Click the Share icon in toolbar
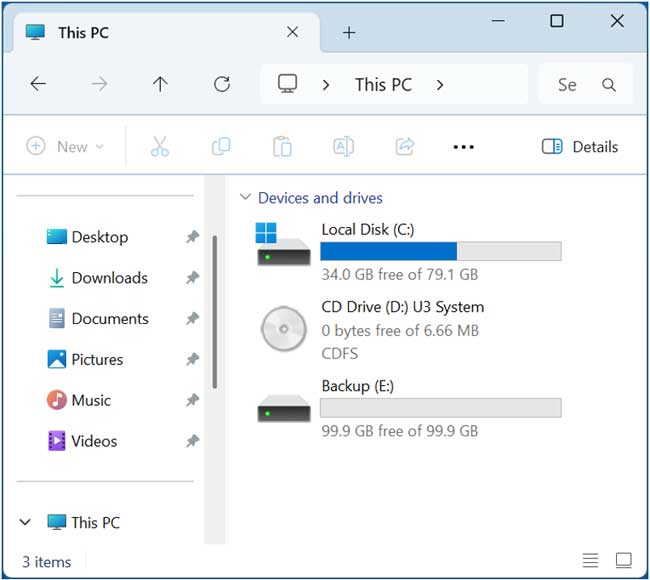Image resolution: width=650 pixels, height=580 pixels. coord(405,146)
